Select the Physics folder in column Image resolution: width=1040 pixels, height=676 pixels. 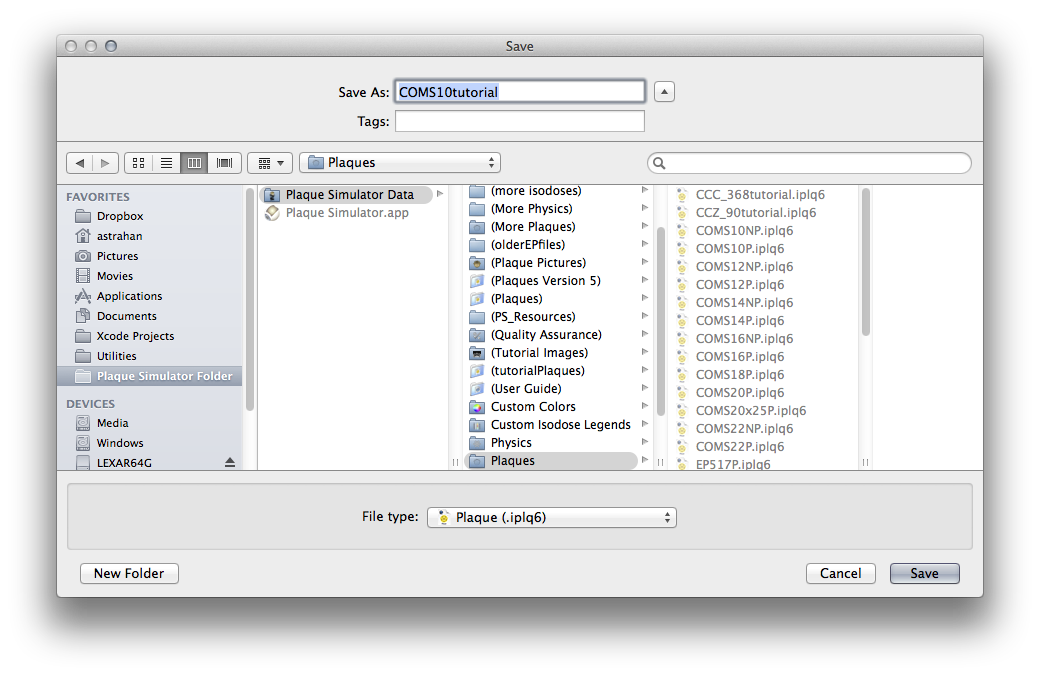pos(511,443)
